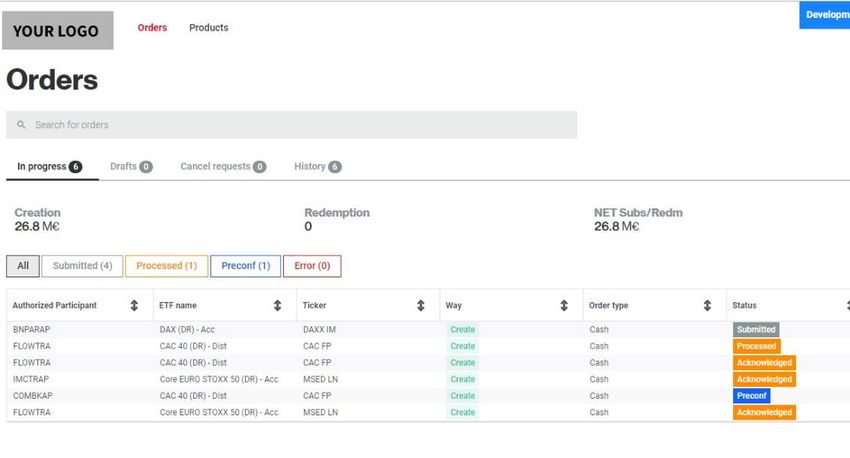Click the YOUR LOGO image
850x458 pixels.
58,30
